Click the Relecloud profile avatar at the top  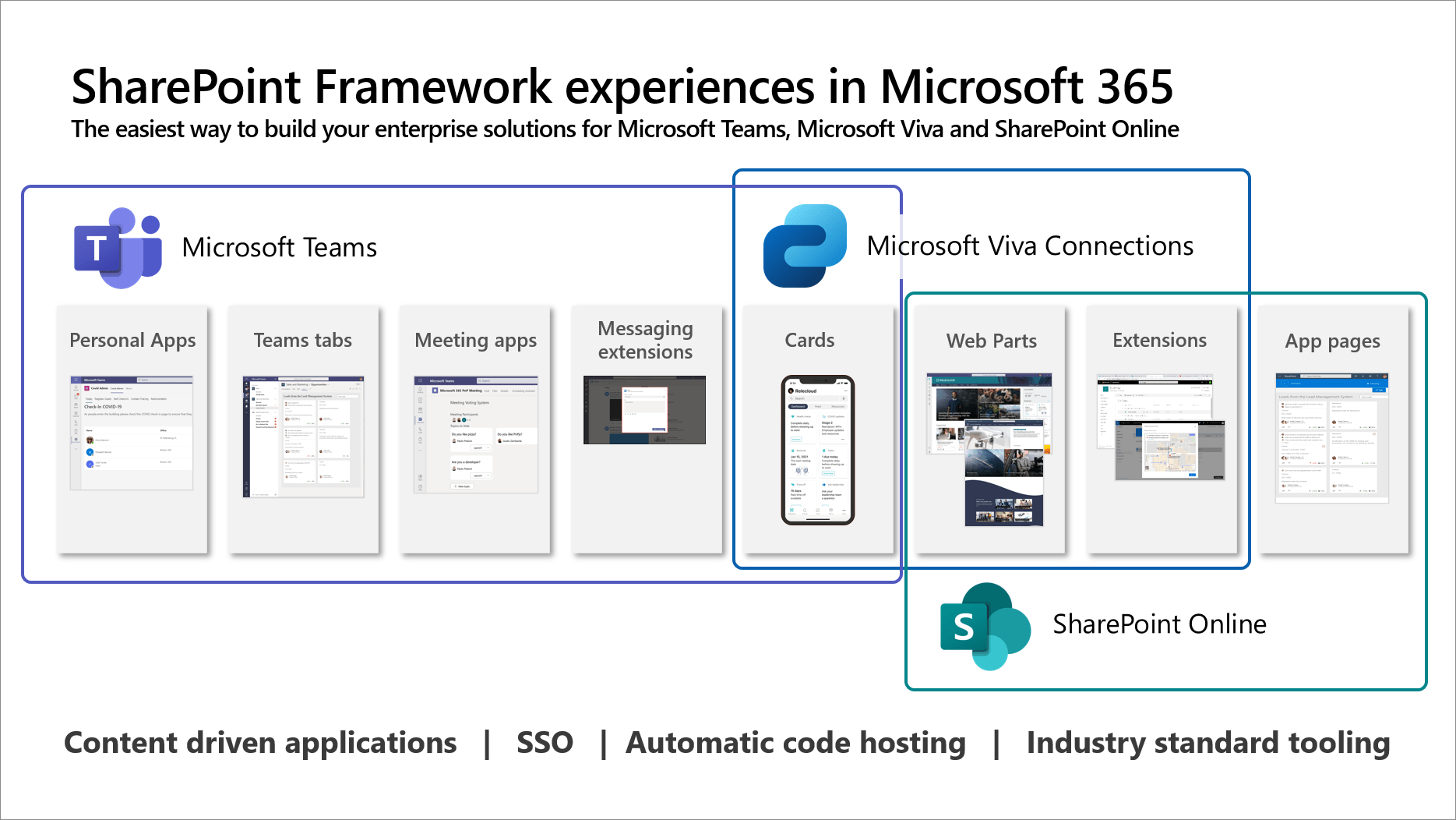click(791, 391)
